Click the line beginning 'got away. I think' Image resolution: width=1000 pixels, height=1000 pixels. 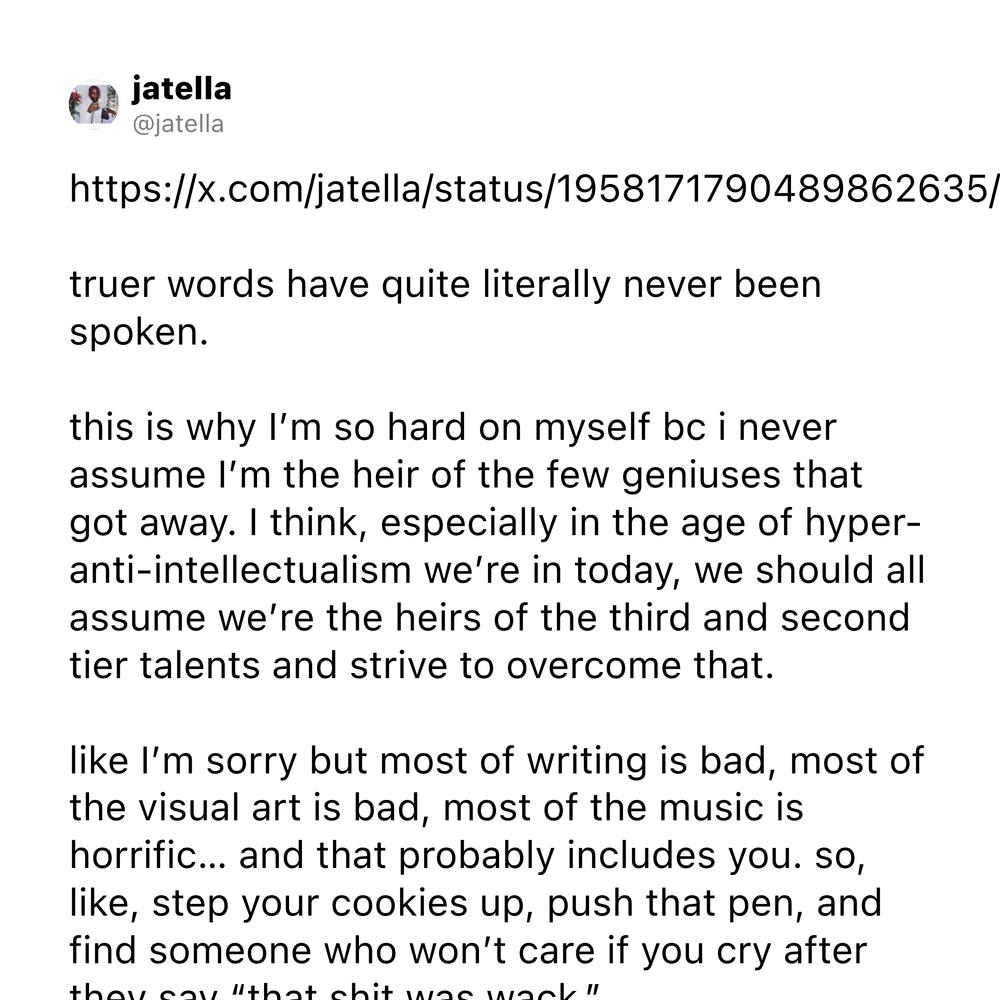pos(495,522)
